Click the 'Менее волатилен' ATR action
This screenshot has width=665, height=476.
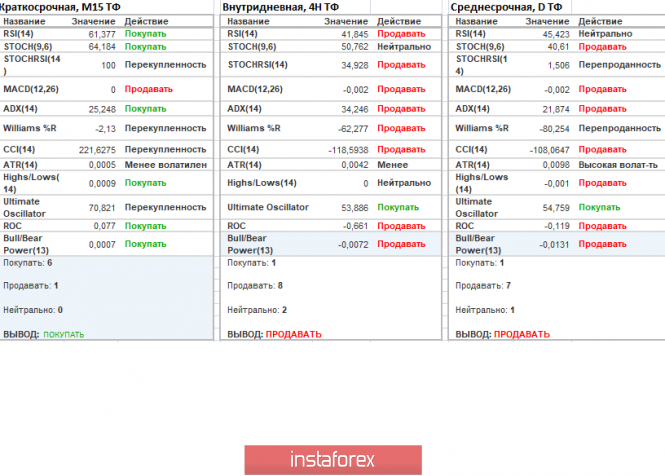tap(166, 165)
